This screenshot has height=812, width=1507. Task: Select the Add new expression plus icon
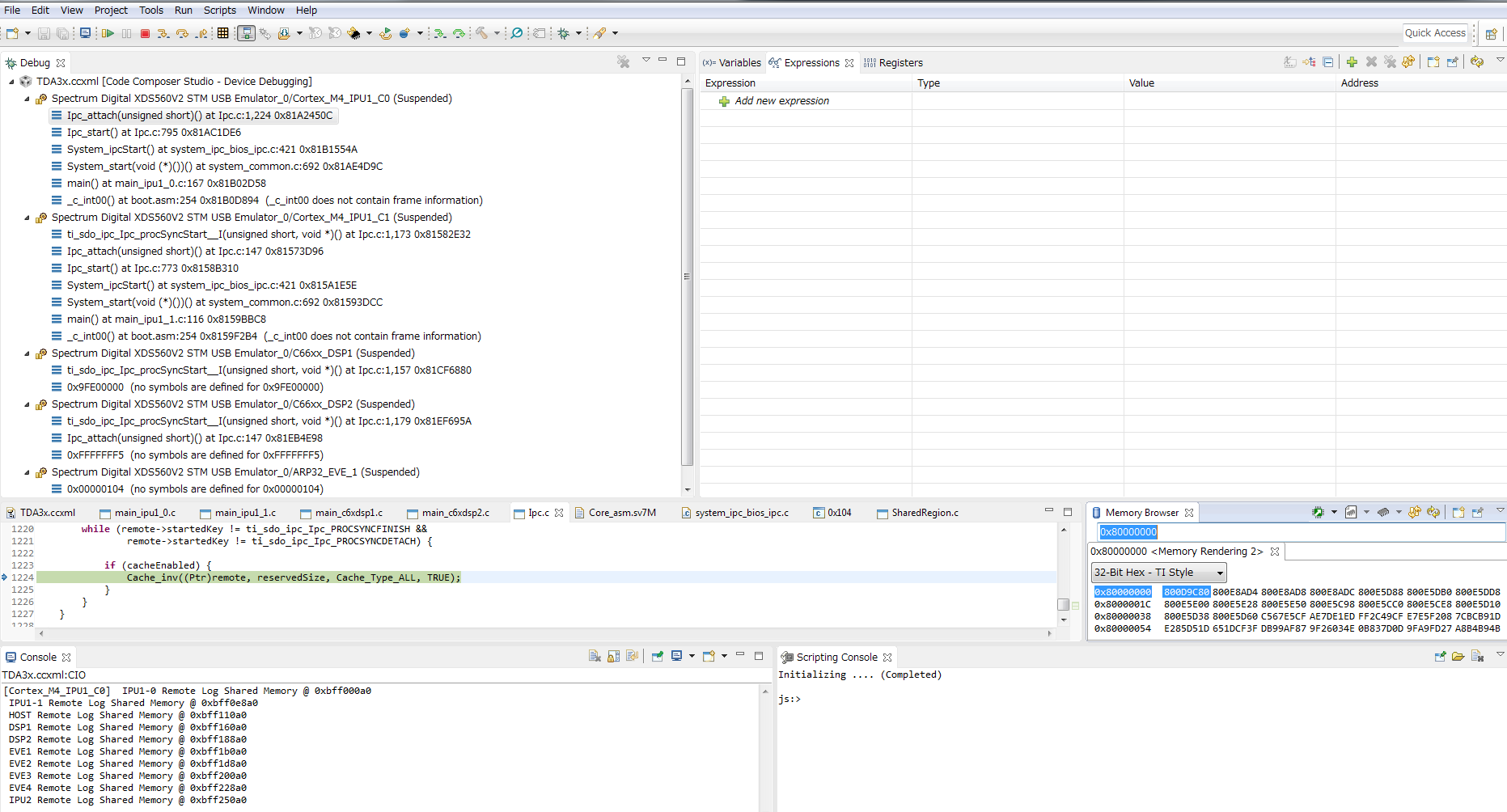coord(725,100)
